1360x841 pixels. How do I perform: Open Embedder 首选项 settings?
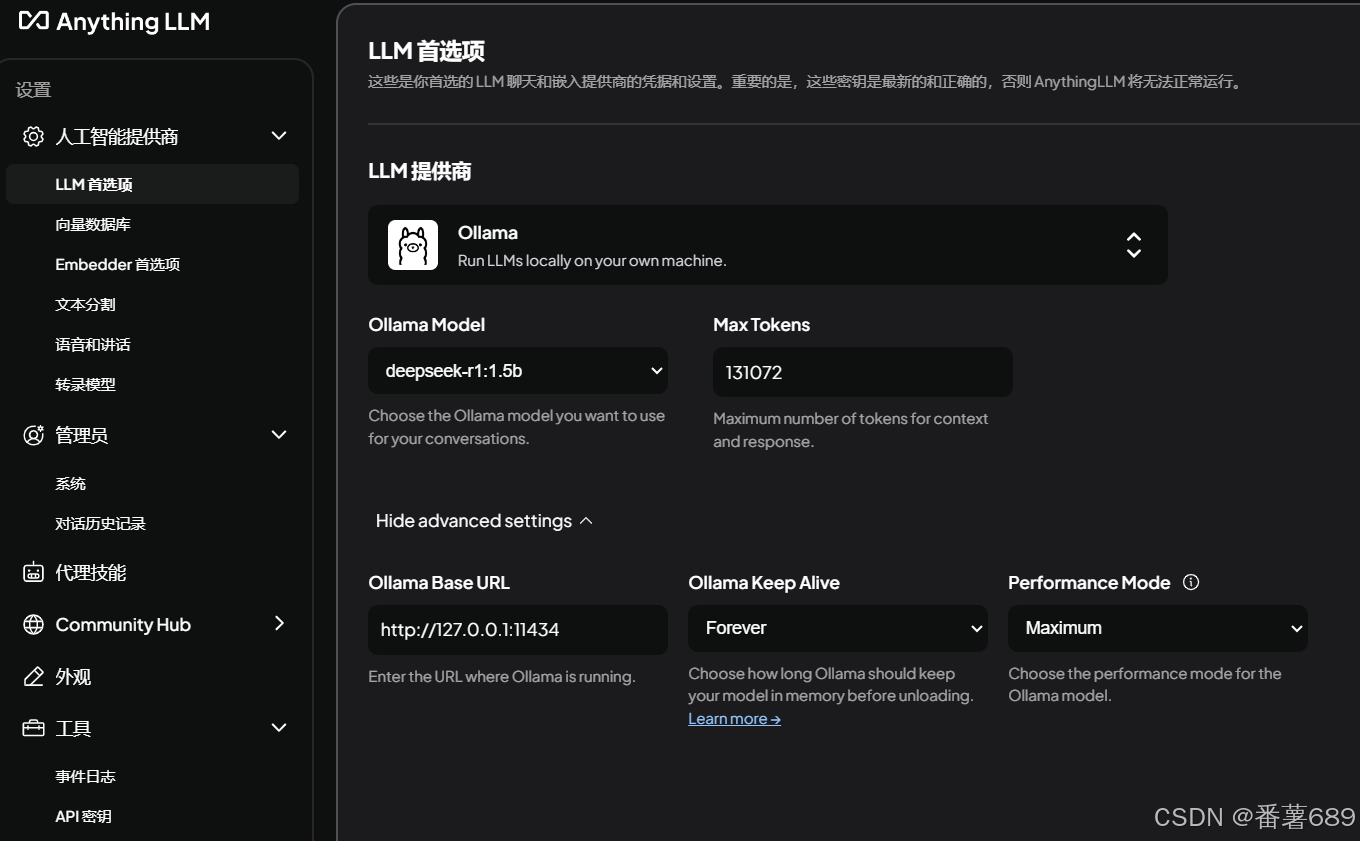tap(118, 264)
